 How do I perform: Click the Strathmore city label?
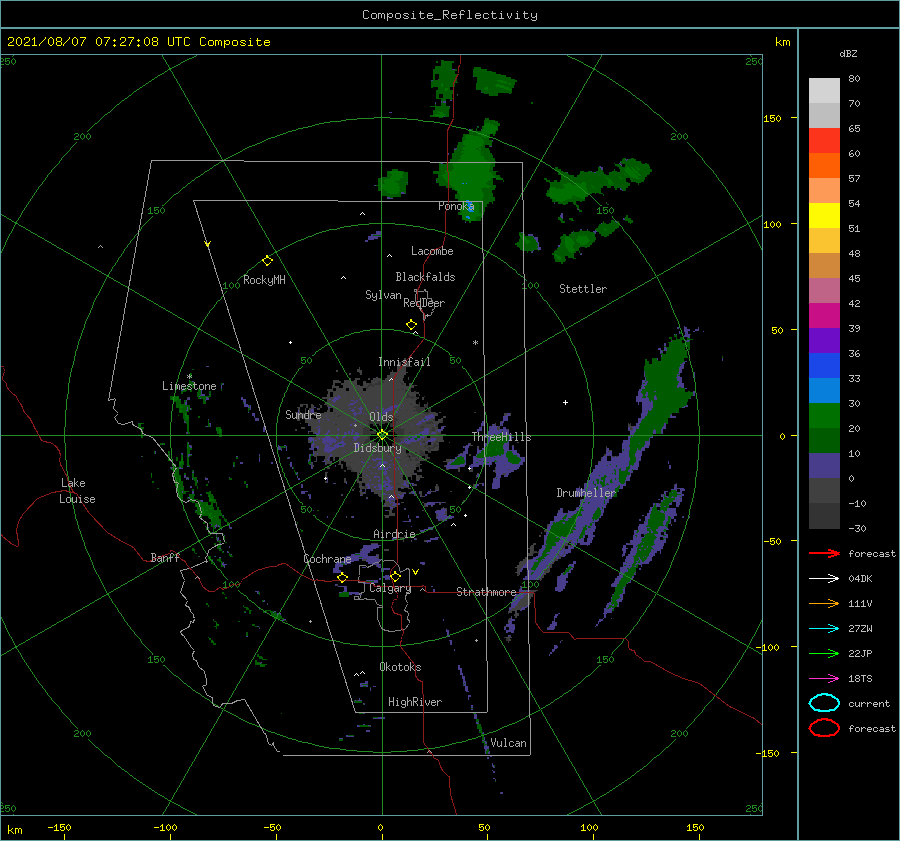486,592
